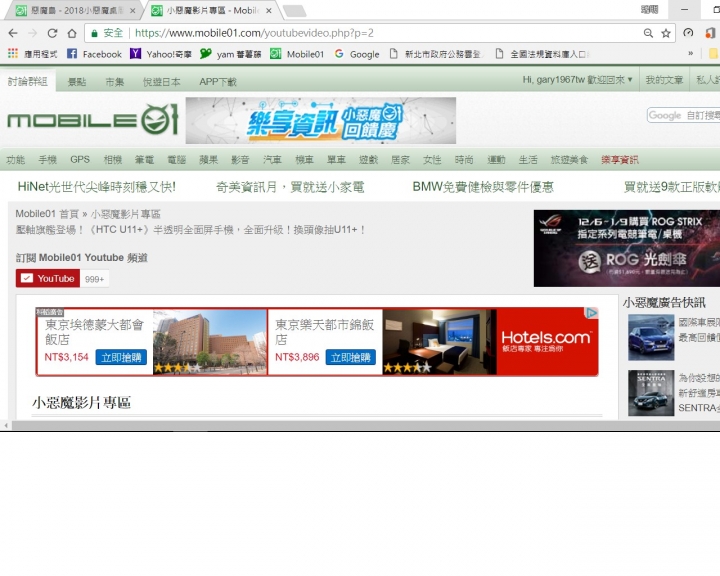Open the zoom magnifier icon in address bar
Viewport: 720px width, 576px height.
tap(648, 33)
